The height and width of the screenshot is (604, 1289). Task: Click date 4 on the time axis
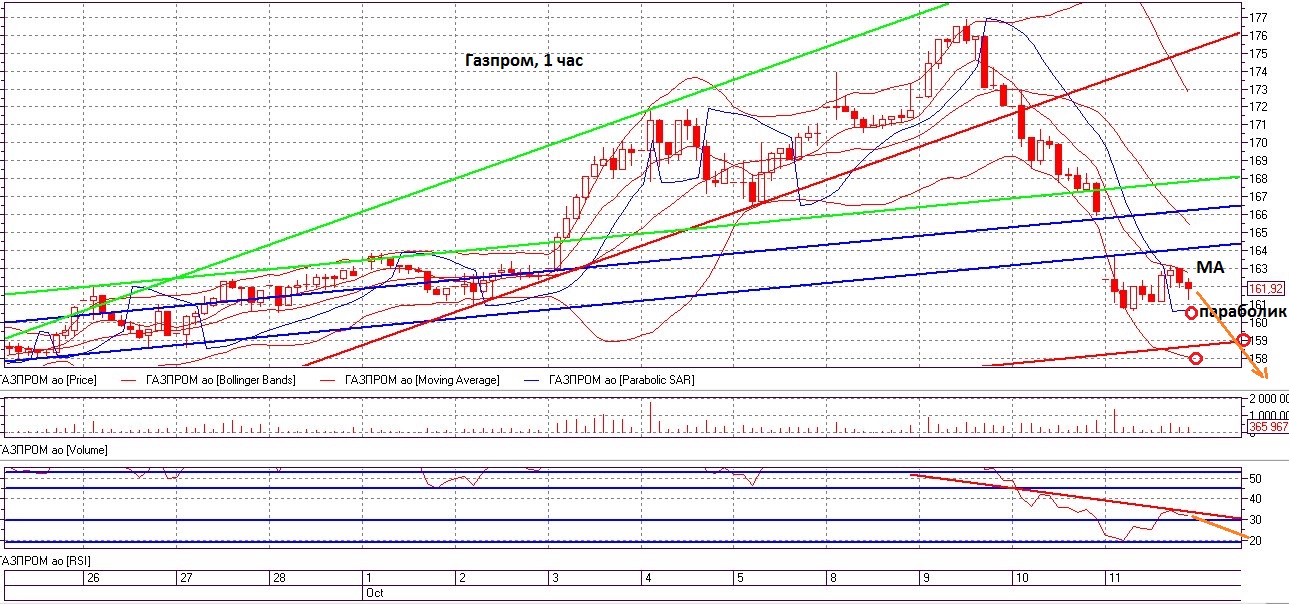pyautogui.click(x=647, y=579)
